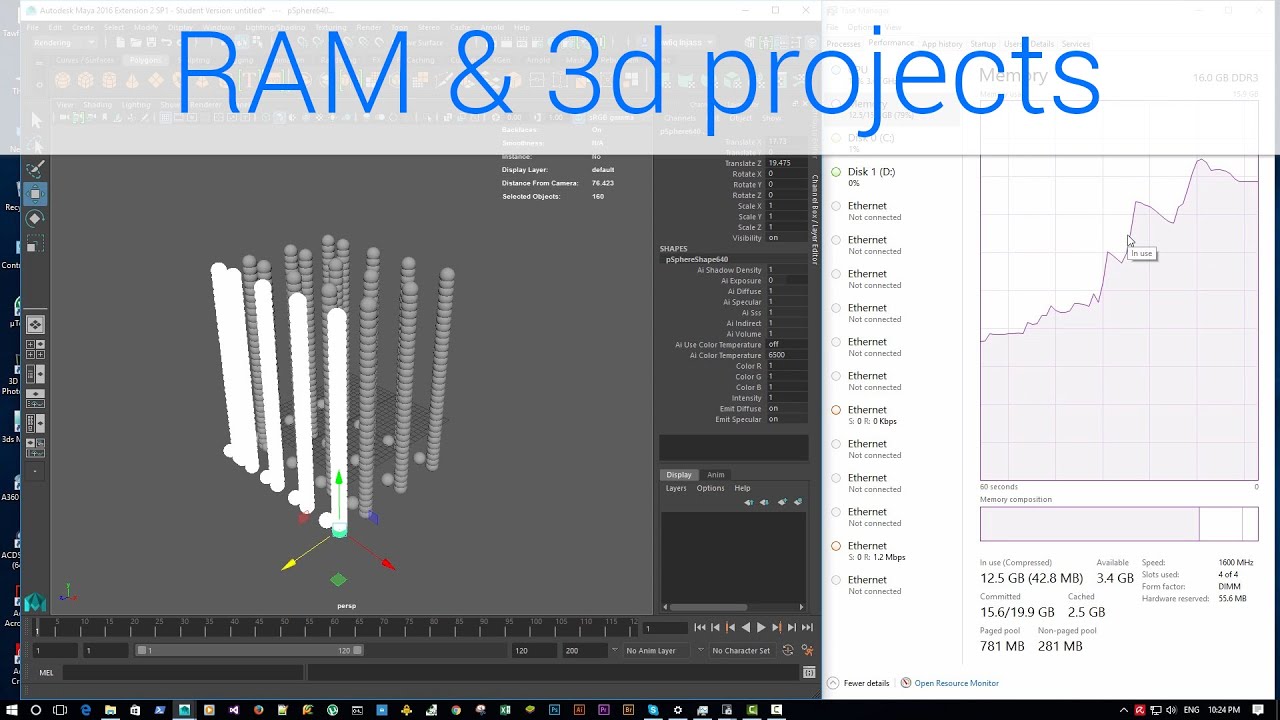This screenshot has height=720, width=1280.
Task: Switch to four-view panel layout
Action: [x=34, y=349]
